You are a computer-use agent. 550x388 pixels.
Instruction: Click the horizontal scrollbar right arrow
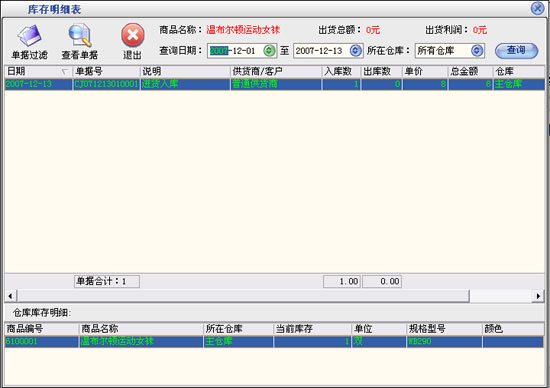[x=538, y=296]
